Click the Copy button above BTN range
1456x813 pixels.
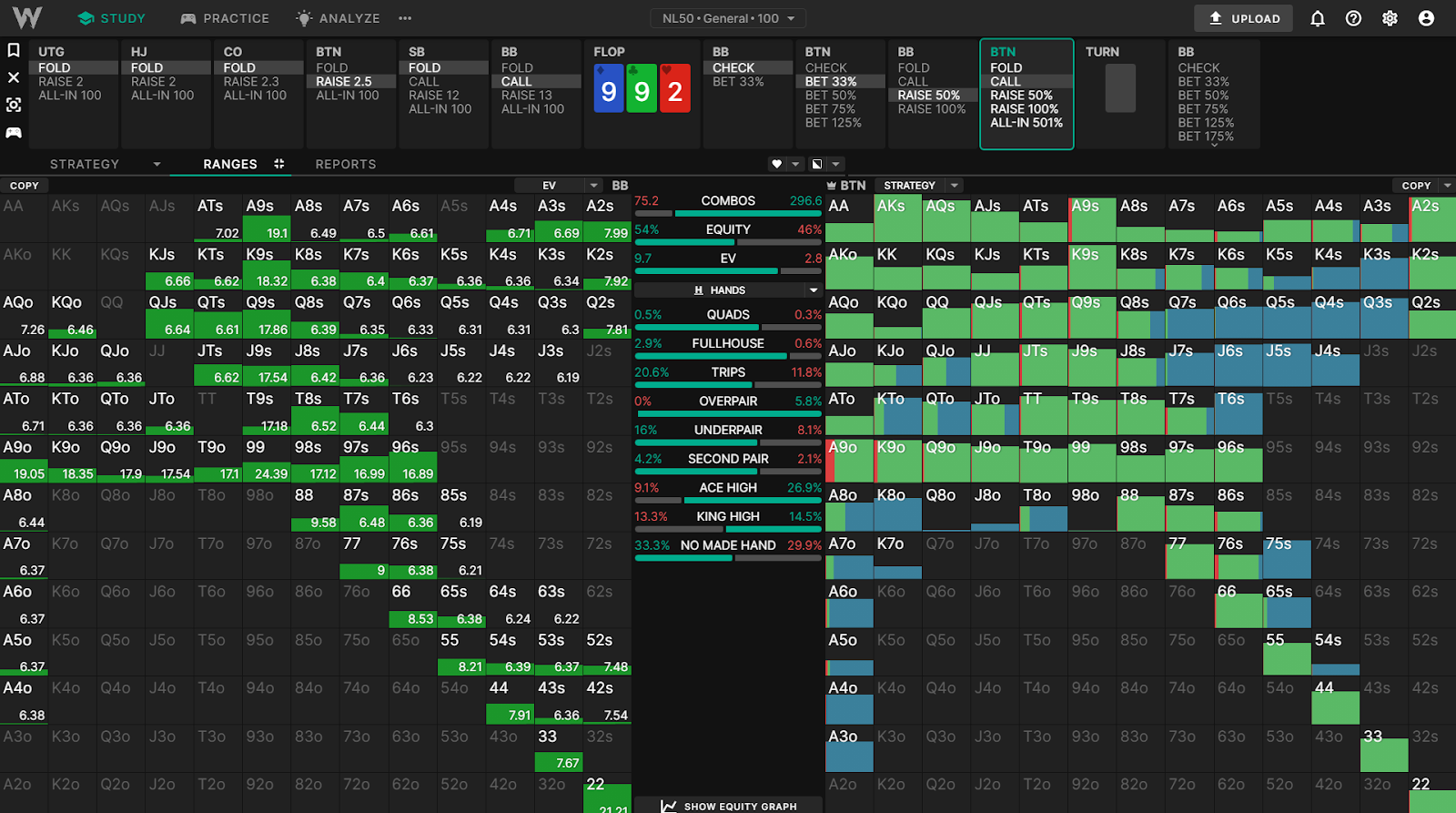click(x=1416, y=186)
